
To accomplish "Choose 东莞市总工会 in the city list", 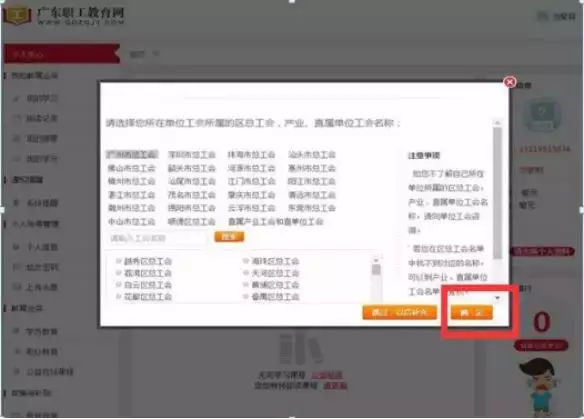I will [x=312, y=208].
